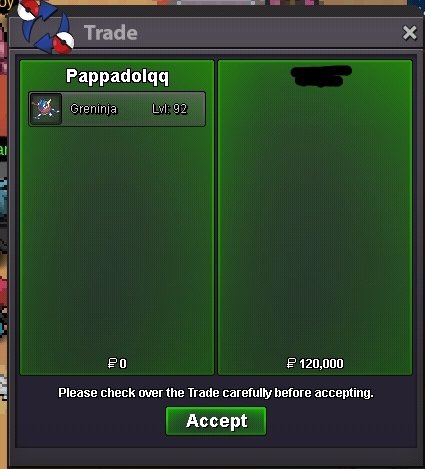Click the Greninja sprite thumbnail

[46, 109]
